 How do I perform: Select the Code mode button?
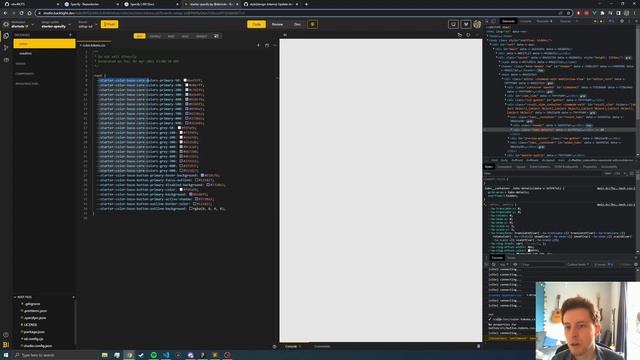256,24
